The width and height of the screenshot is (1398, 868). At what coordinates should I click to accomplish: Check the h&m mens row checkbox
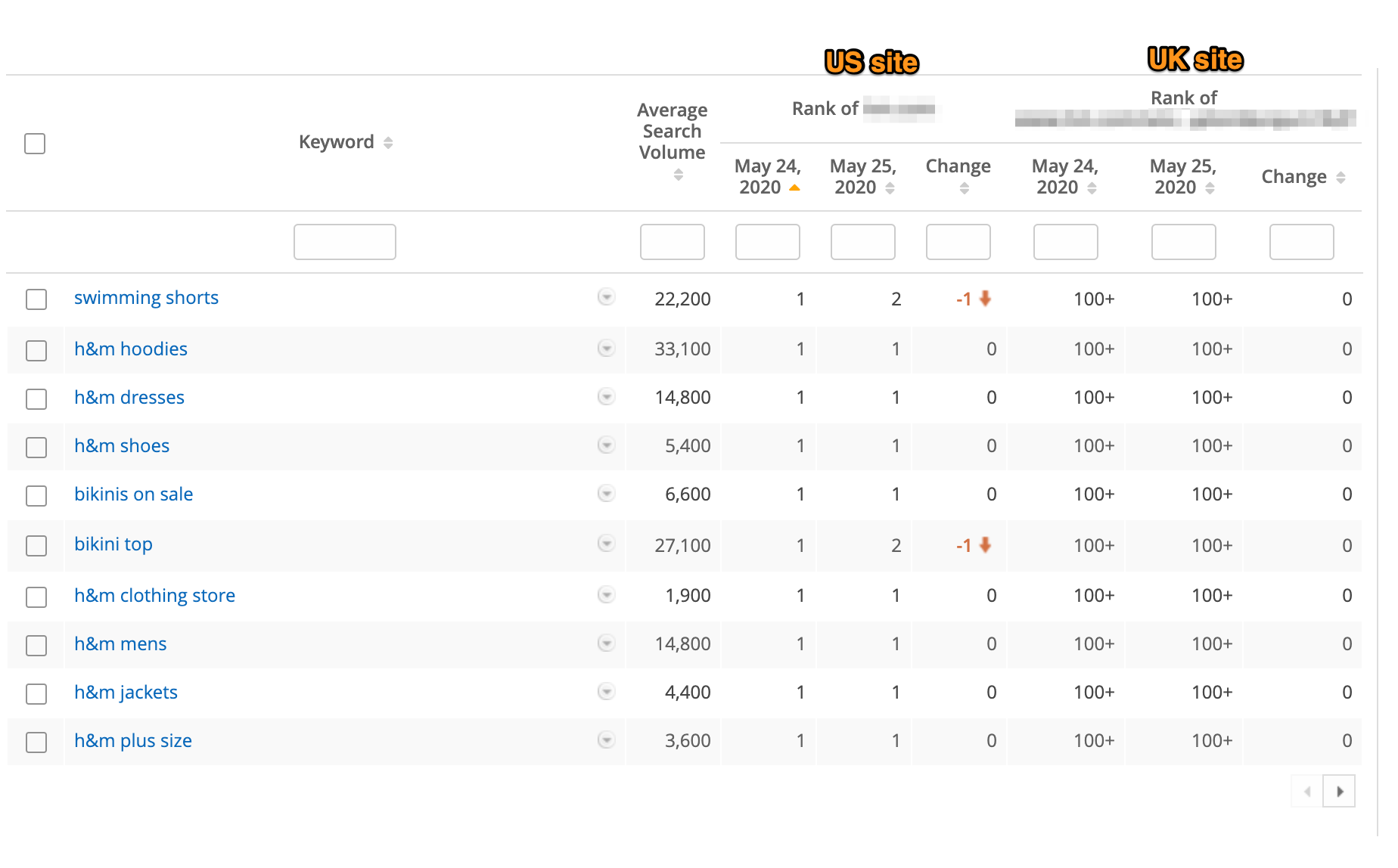tap(36, 645)
